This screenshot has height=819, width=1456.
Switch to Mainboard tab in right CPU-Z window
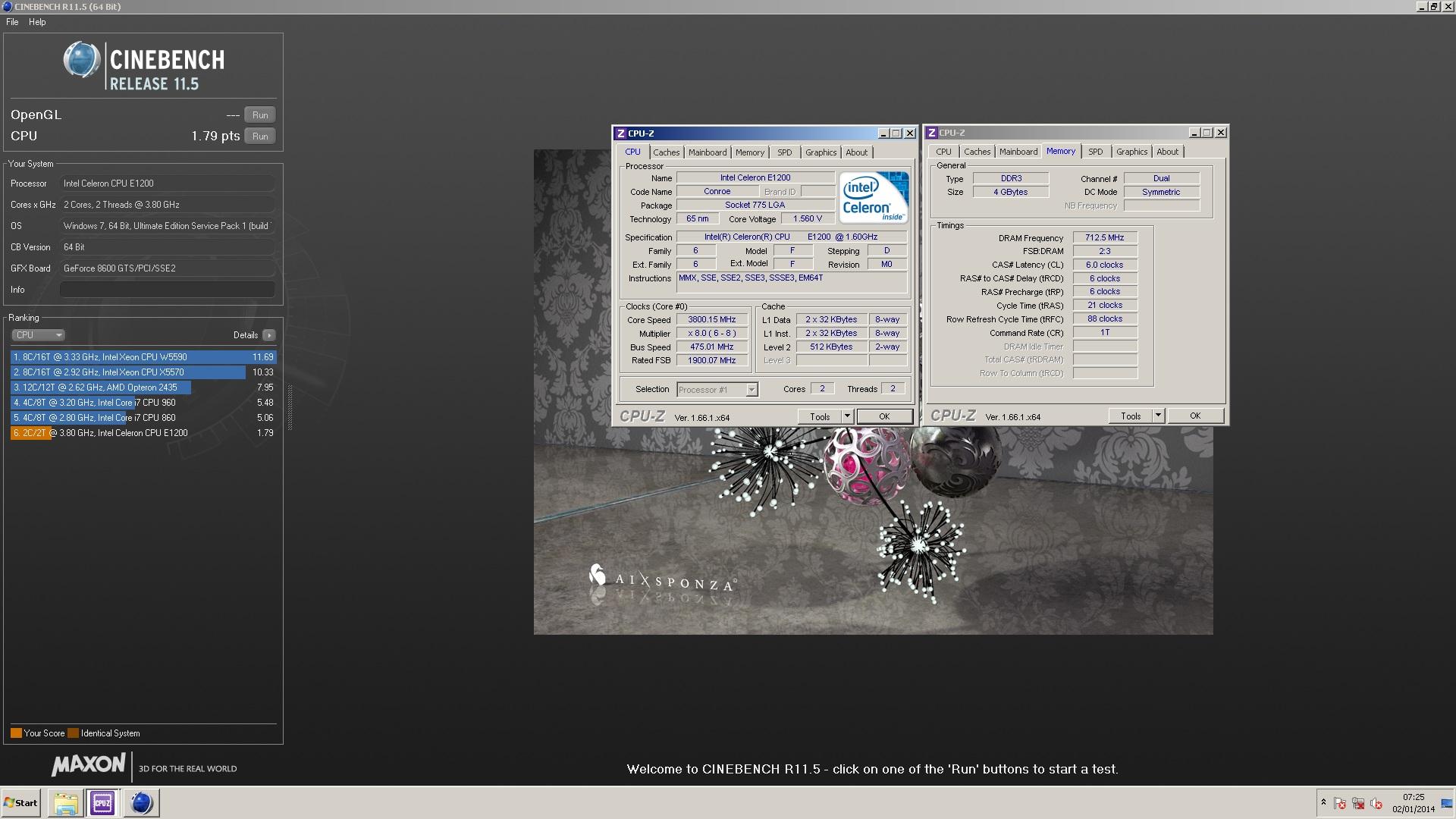point(1018,152)
